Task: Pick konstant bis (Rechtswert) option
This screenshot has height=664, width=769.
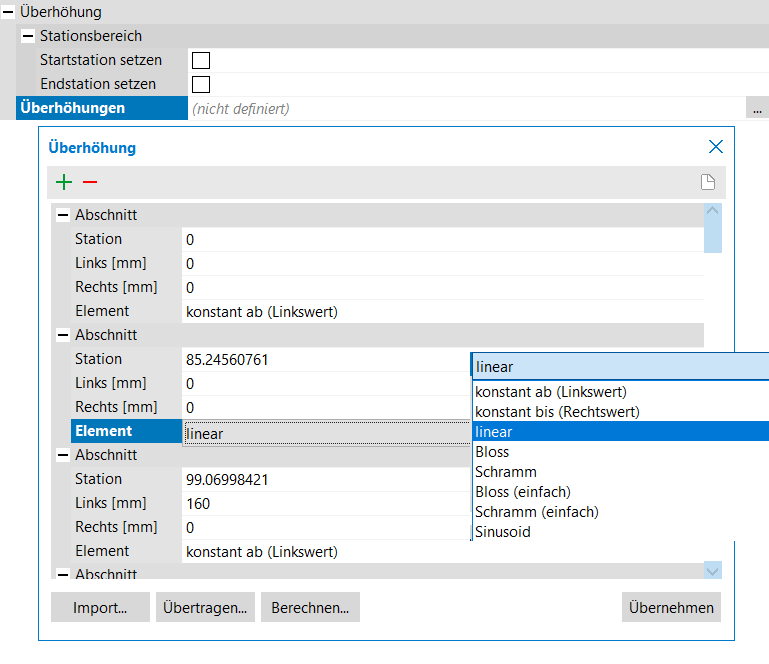Action: 556,412
